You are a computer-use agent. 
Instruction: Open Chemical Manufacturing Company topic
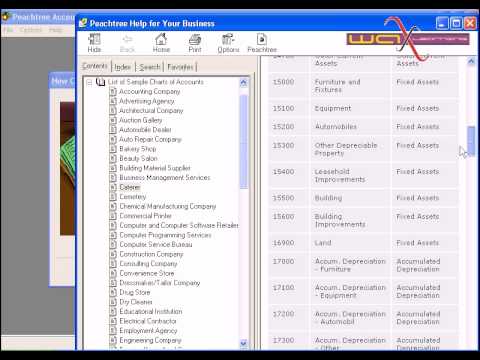click(x=168, y=206)
